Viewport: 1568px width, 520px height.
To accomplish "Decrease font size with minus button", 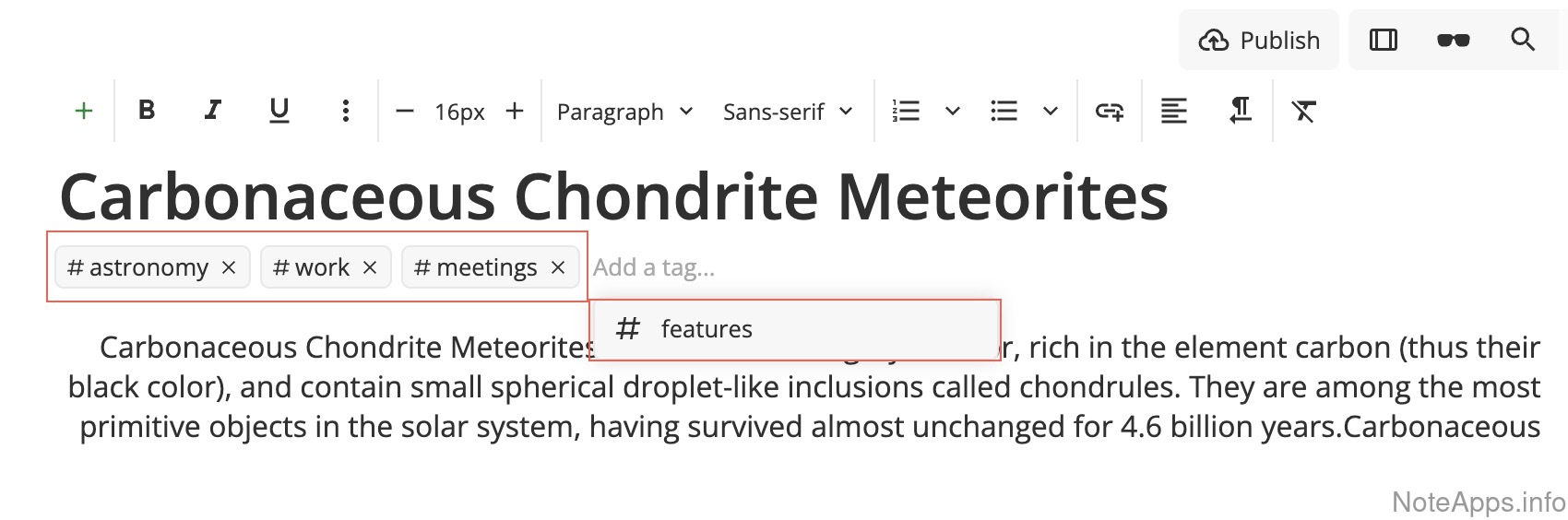I will tap(404, 112).
